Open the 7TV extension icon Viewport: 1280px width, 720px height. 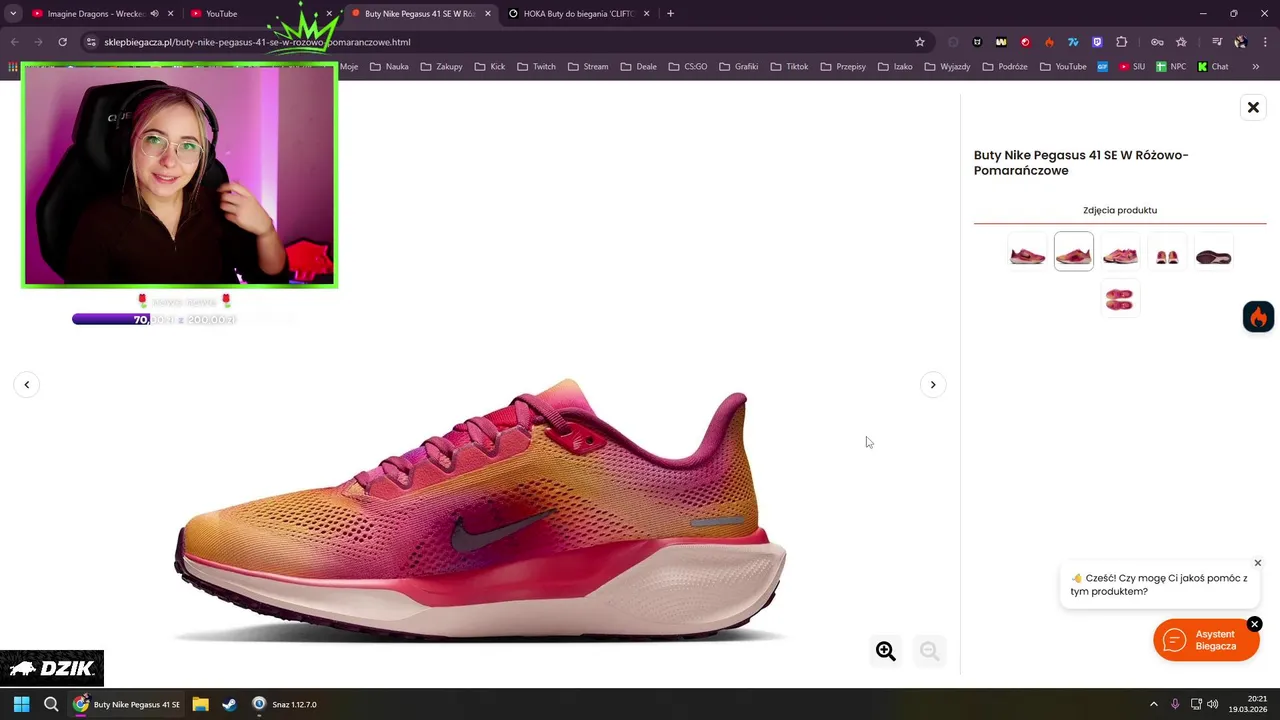pos(1073,42)
